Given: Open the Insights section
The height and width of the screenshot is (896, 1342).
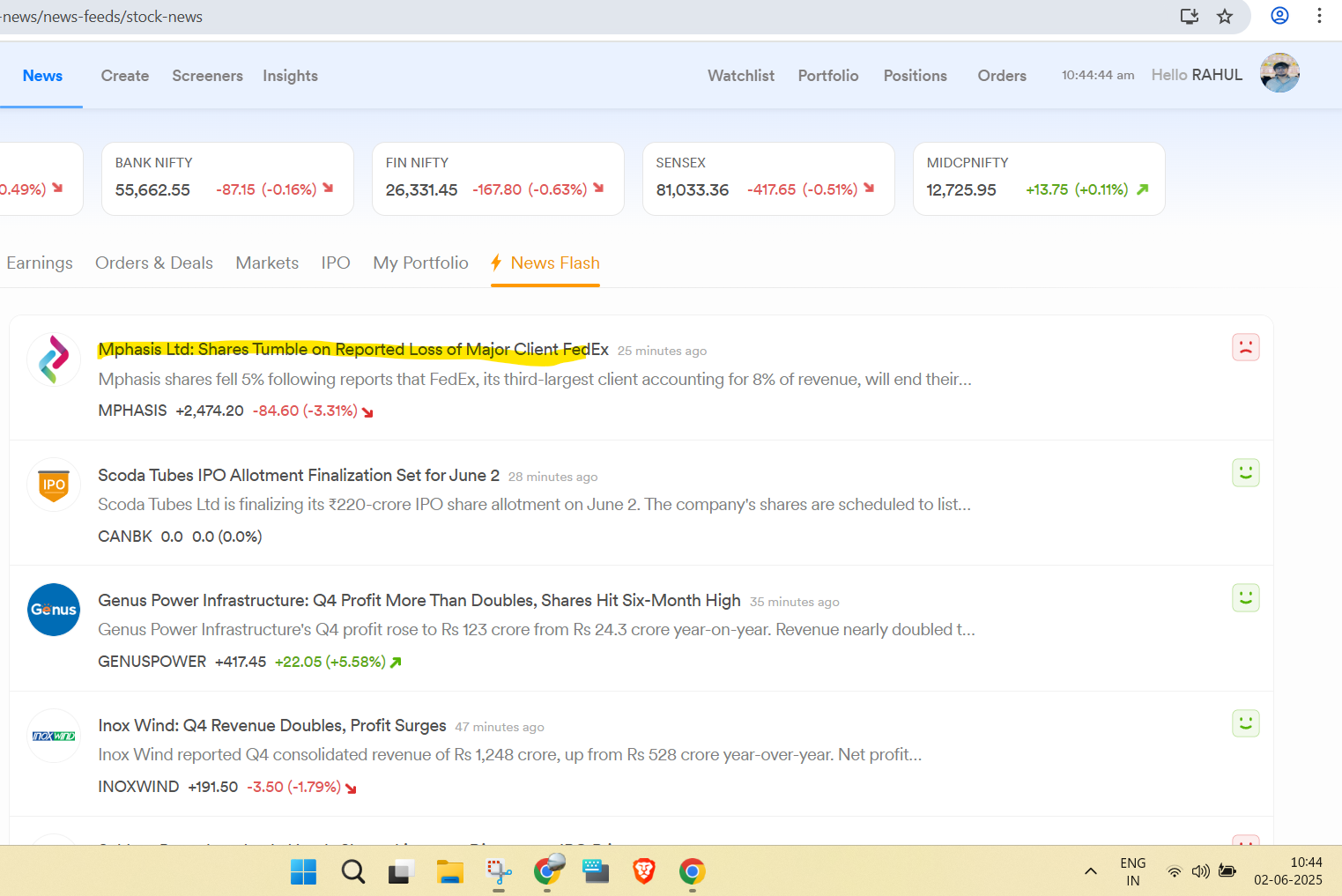Looking at the screenshot, I should click(290, 76).
